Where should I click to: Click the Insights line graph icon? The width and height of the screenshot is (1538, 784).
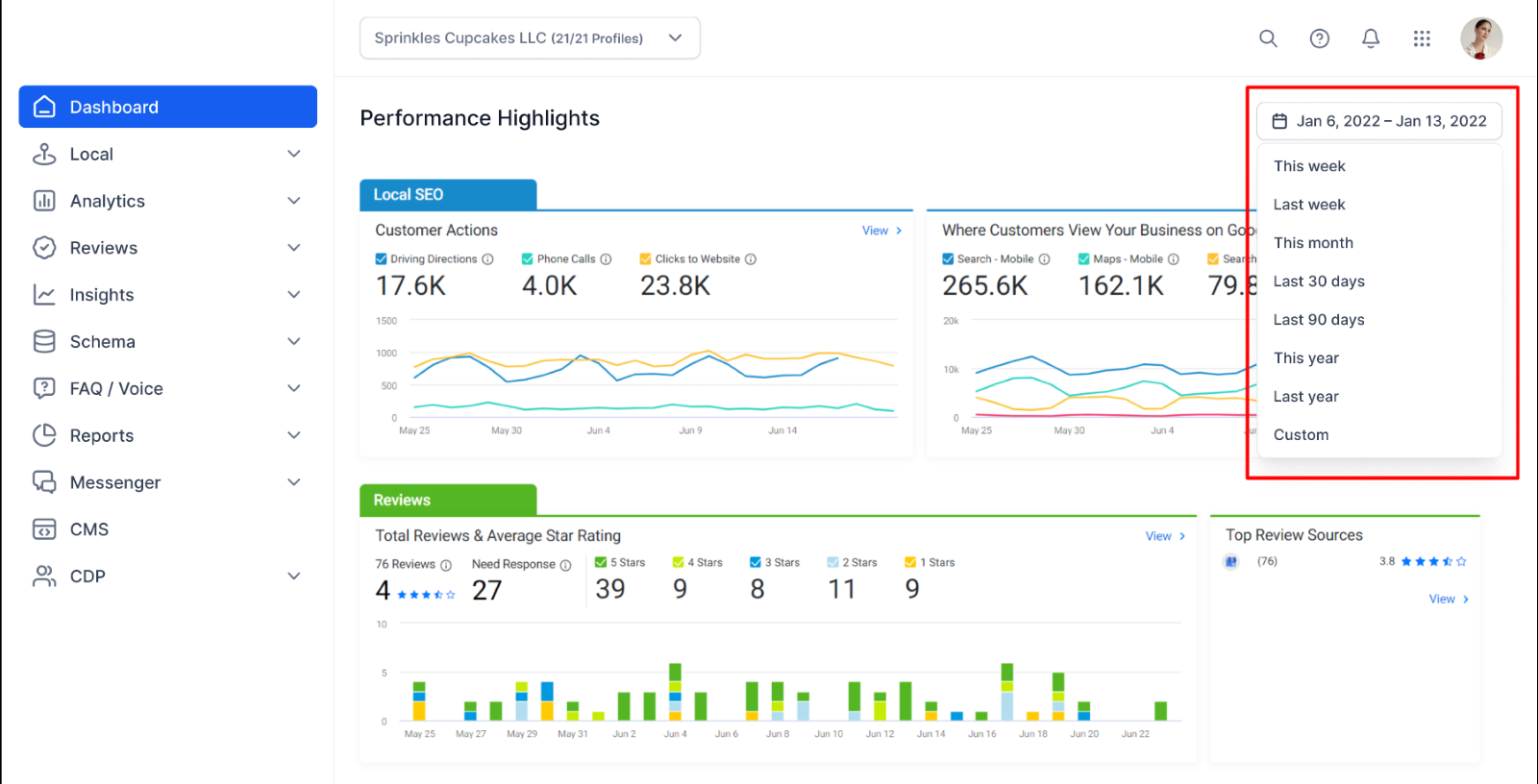coord(44,295)
